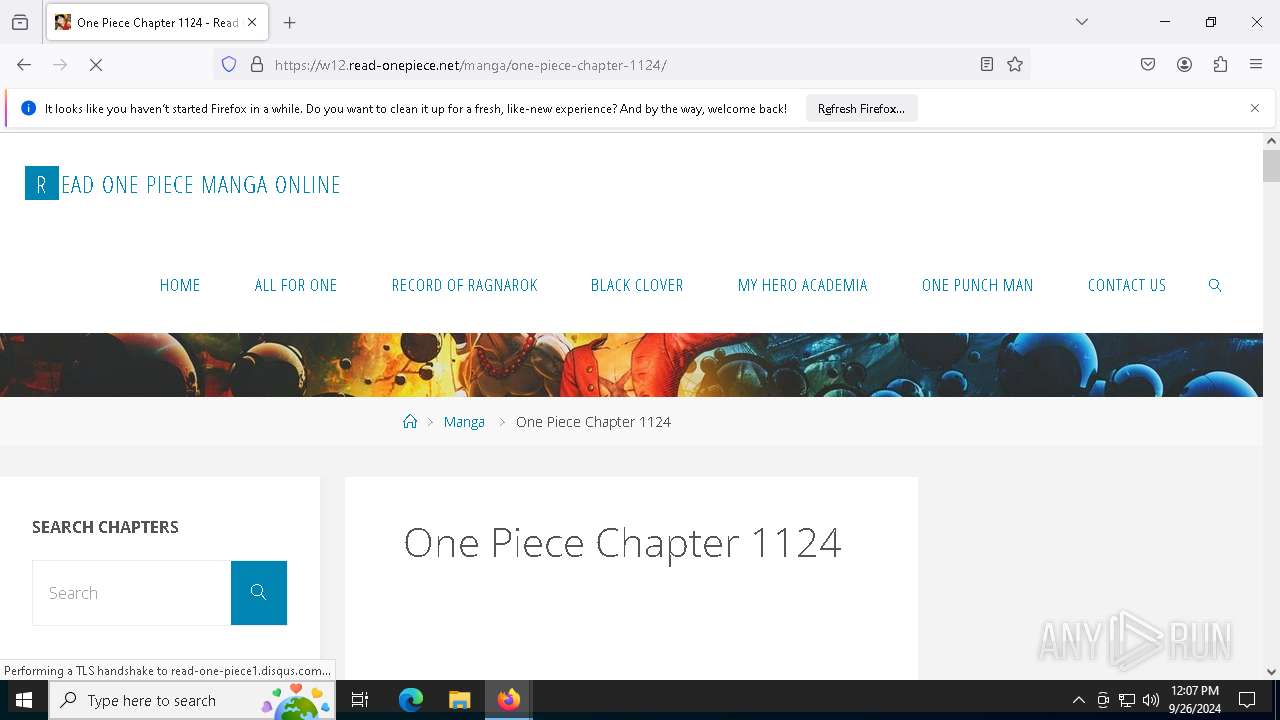Open the ONE PUNCH MAN menu item
Viewport: 1280px width, 720px height.
(978, 285)
